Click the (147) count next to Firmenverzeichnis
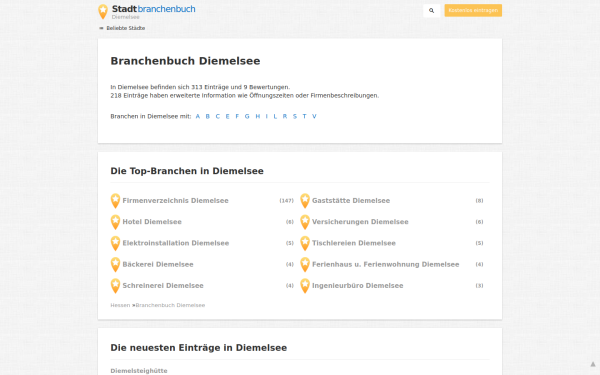The width and height of the screenshot is (600, 375). click(287, 201)
